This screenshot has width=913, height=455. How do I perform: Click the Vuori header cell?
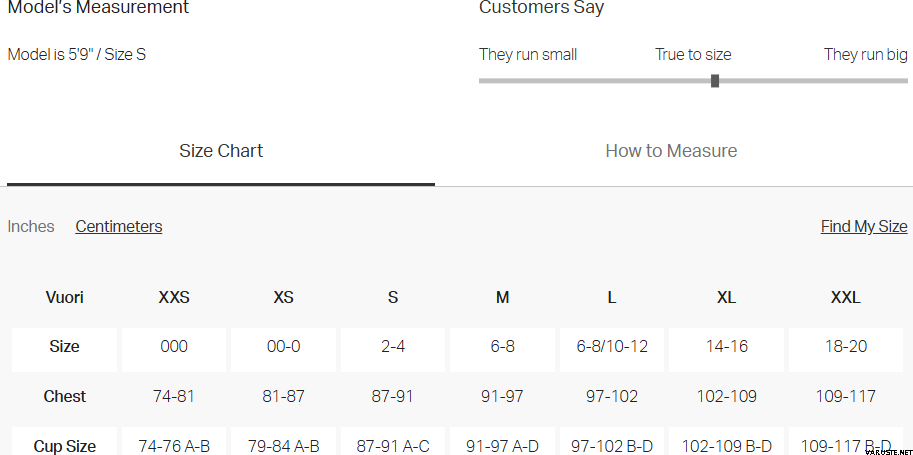point(65,297)
